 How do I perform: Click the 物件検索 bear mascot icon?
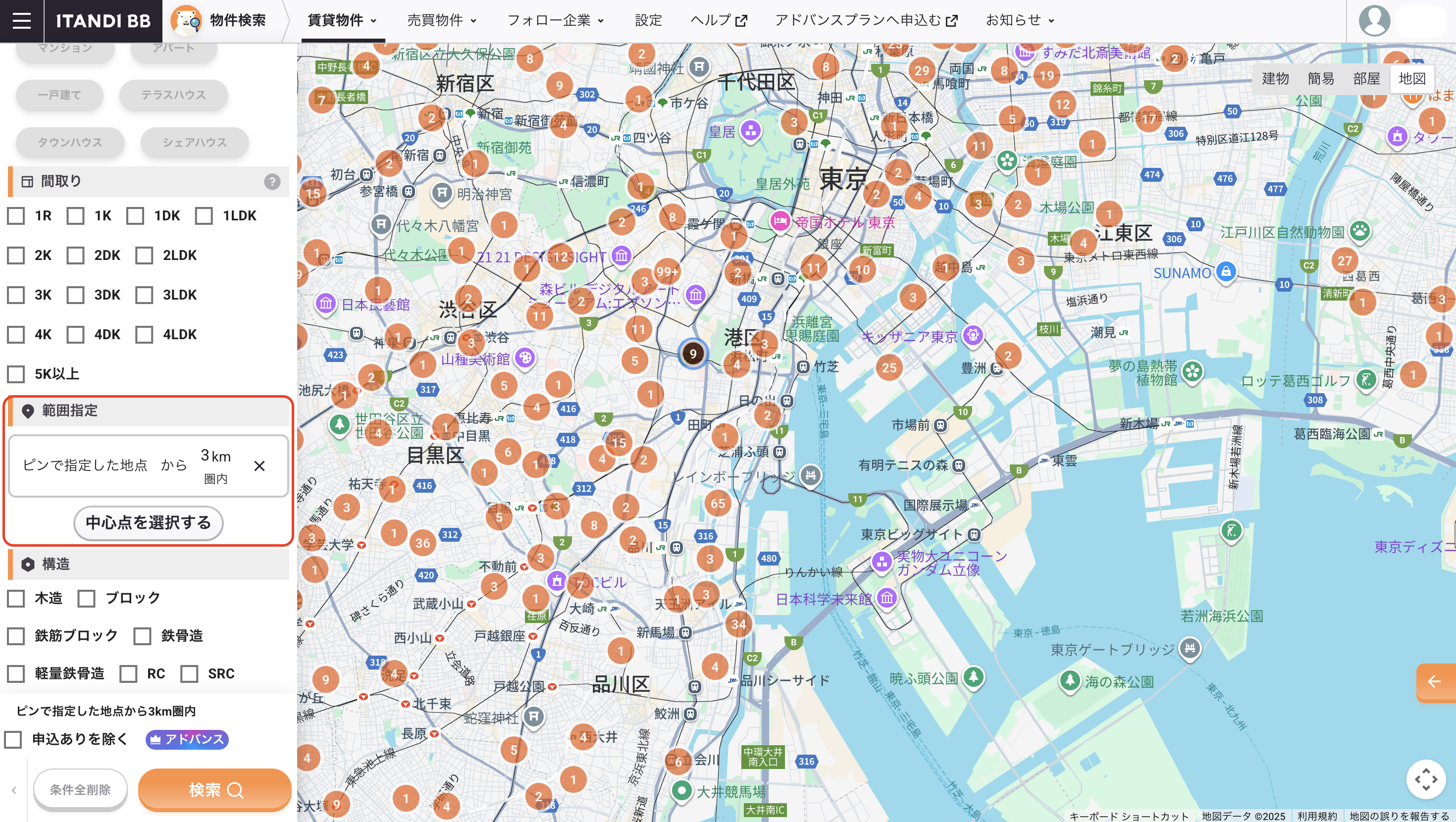[x=186, y=21]
